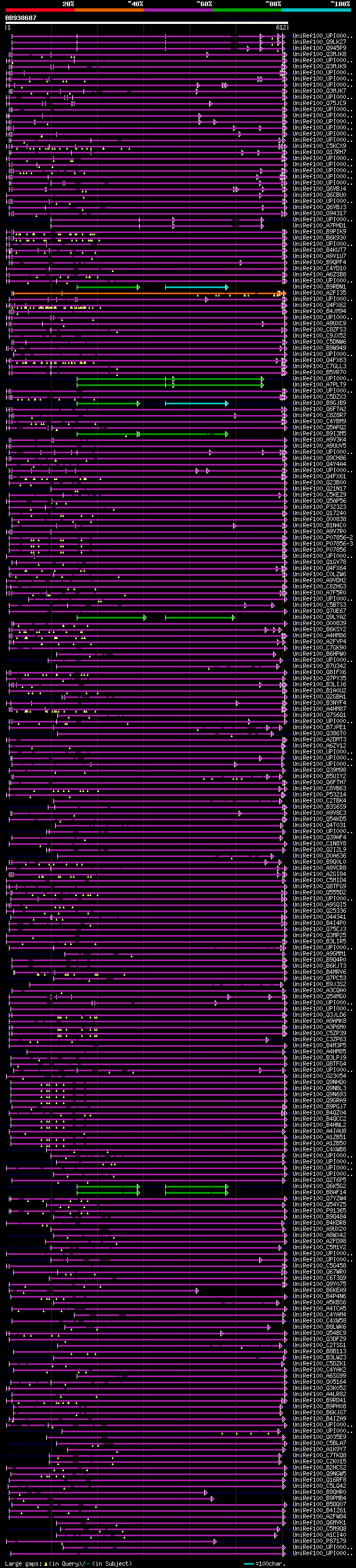Click the UniRef100_A3P6M0 label
The width and height of the screenshot is (356, 1568).
coord(319,1027)
